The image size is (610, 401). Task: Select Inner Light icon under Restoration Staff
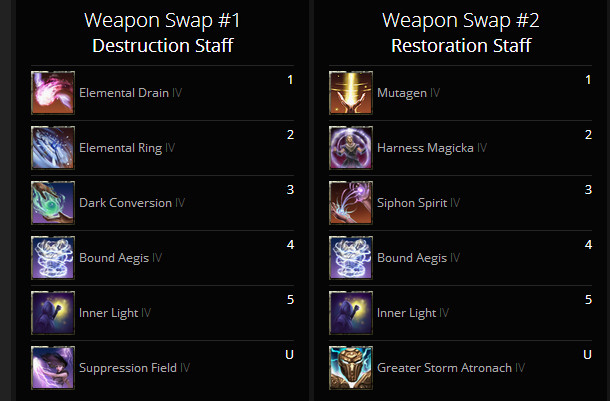351,313
